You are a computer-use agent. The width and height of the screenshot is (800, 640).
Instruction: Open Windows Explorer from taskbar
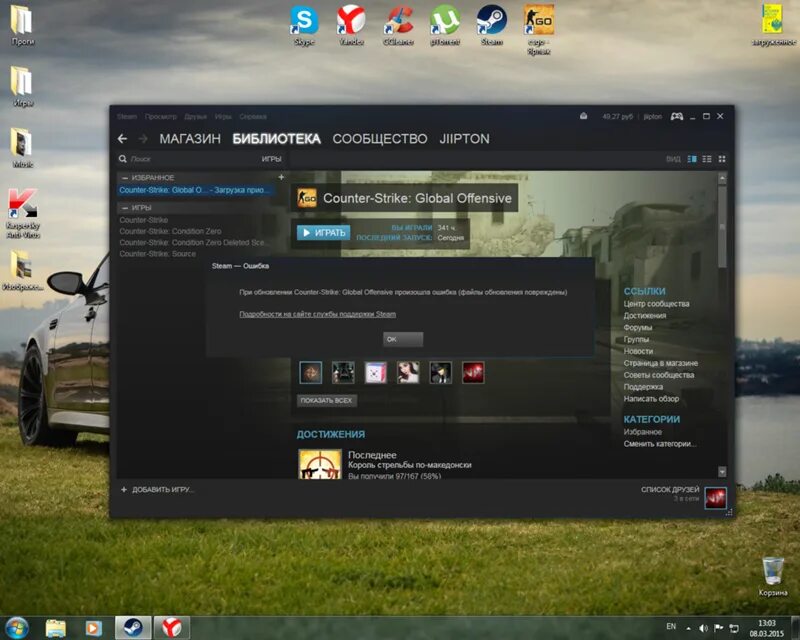tap(56, 628)
